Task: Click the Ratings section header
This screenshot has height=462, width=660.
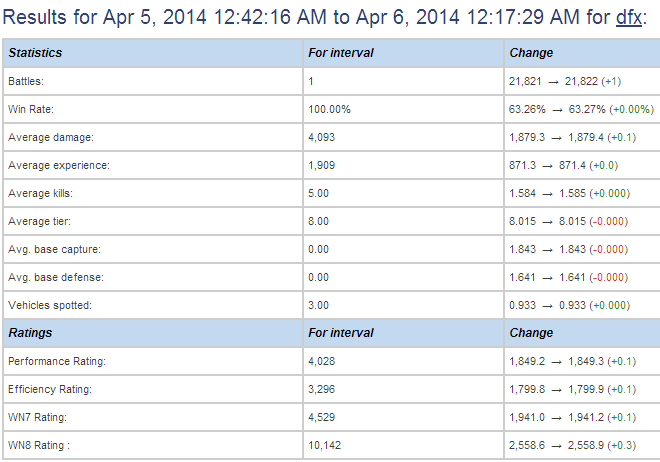Action: [x=30, y=333]
